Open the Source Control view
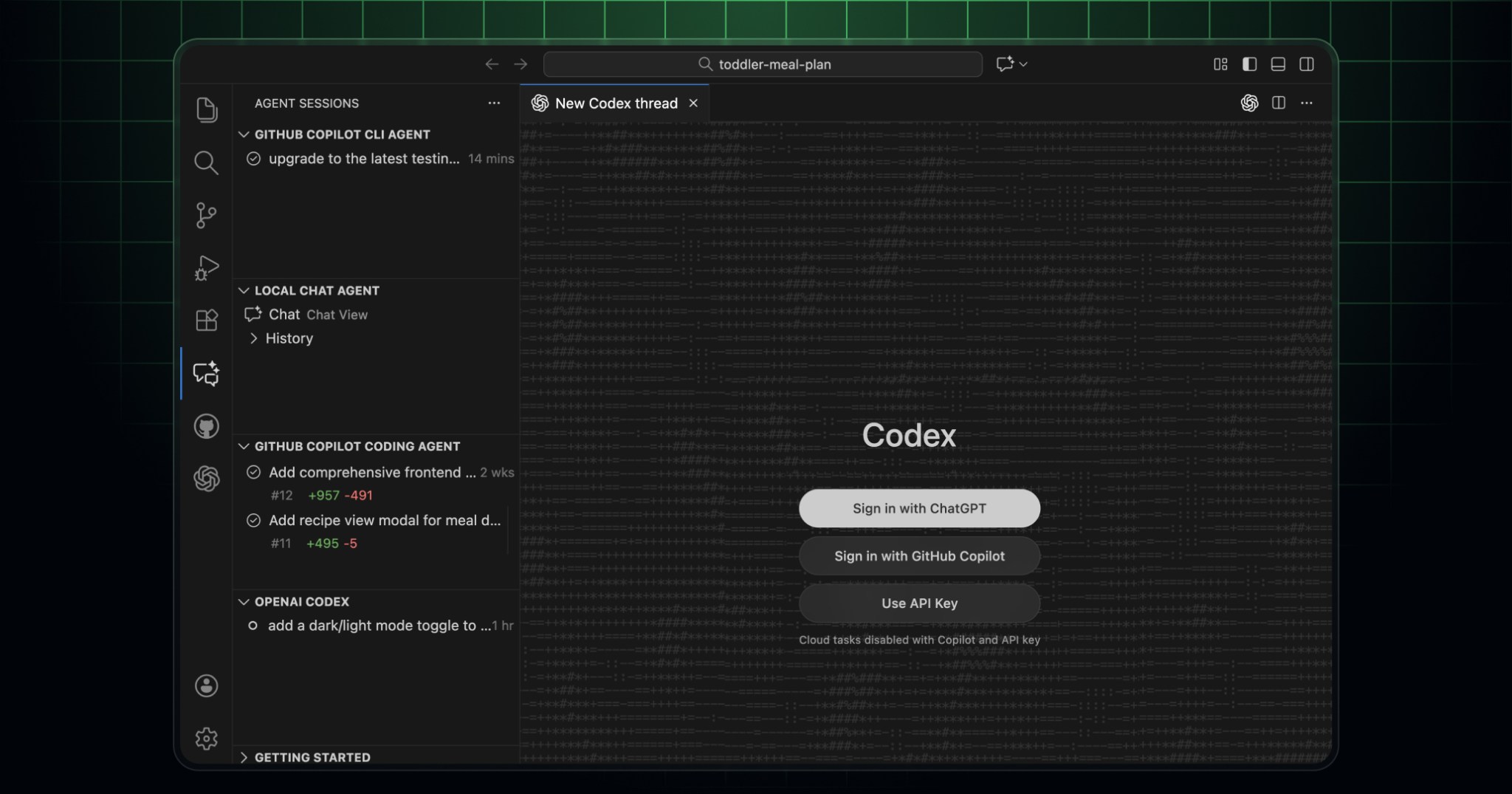The height and width of the screenshot is (794, 1512). click(x=206, y=215)
